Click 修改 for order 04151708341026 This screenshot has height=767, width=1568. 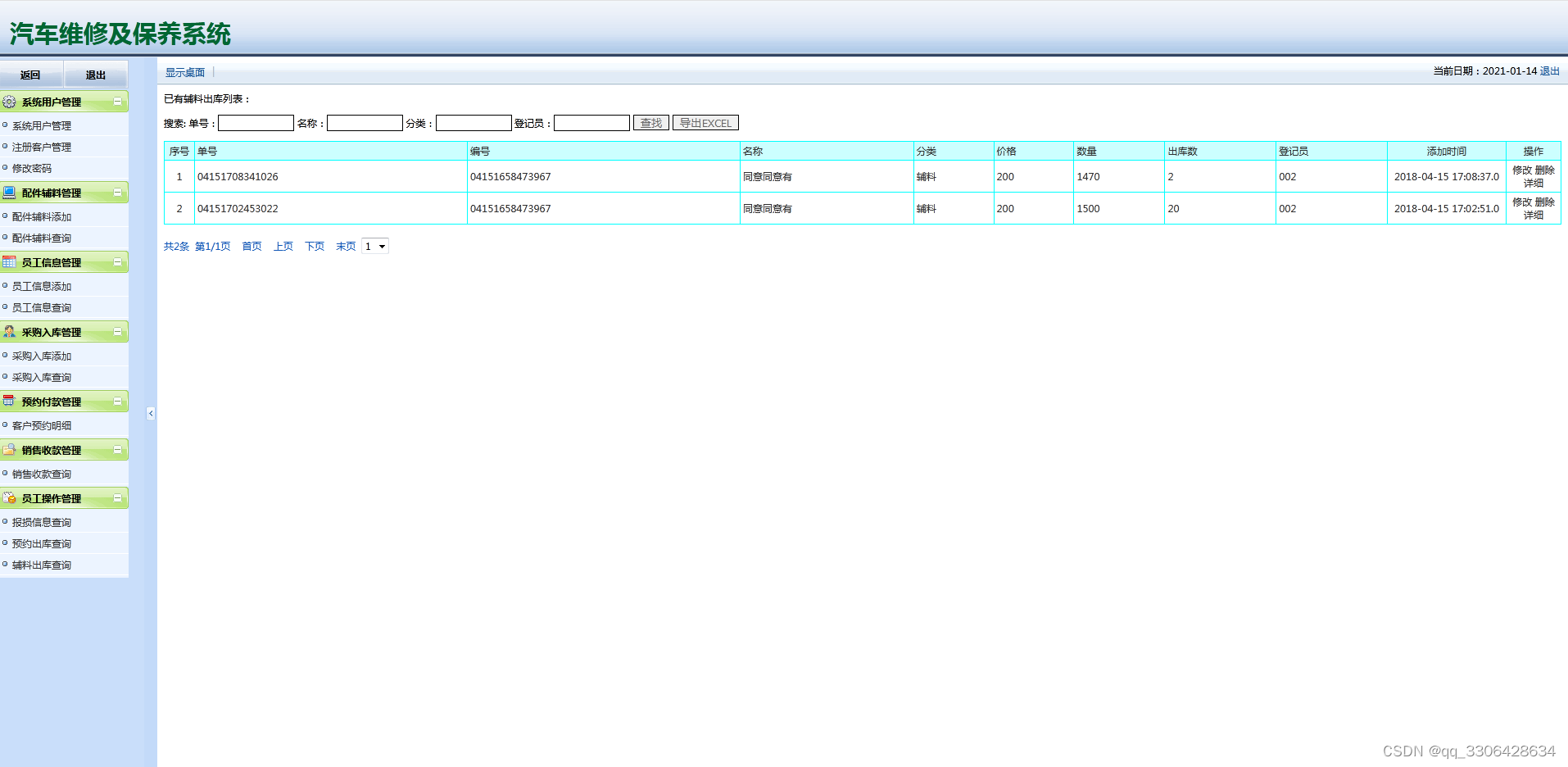coord(1522,170)
